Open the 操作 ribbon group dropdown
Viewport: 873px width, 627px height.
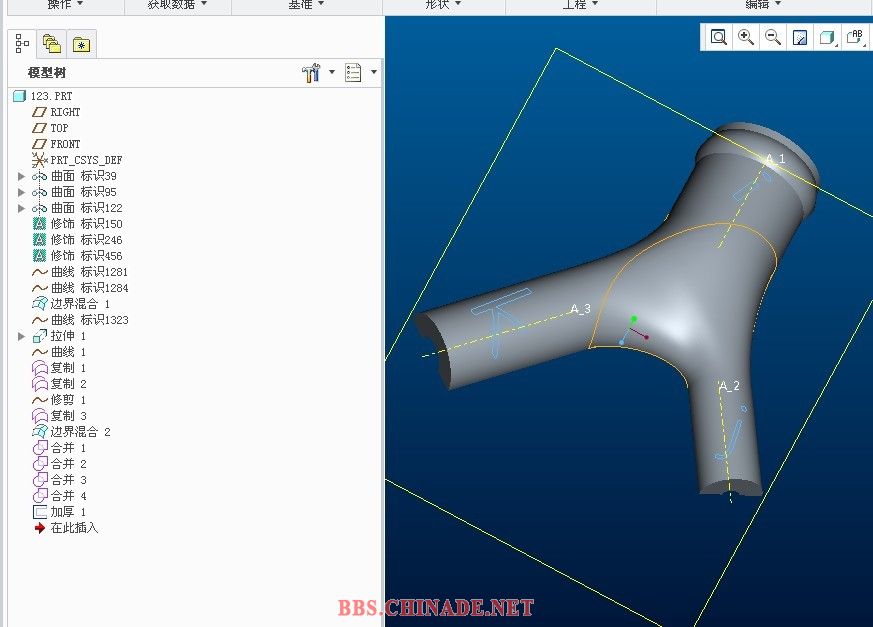tap(66, 5)
